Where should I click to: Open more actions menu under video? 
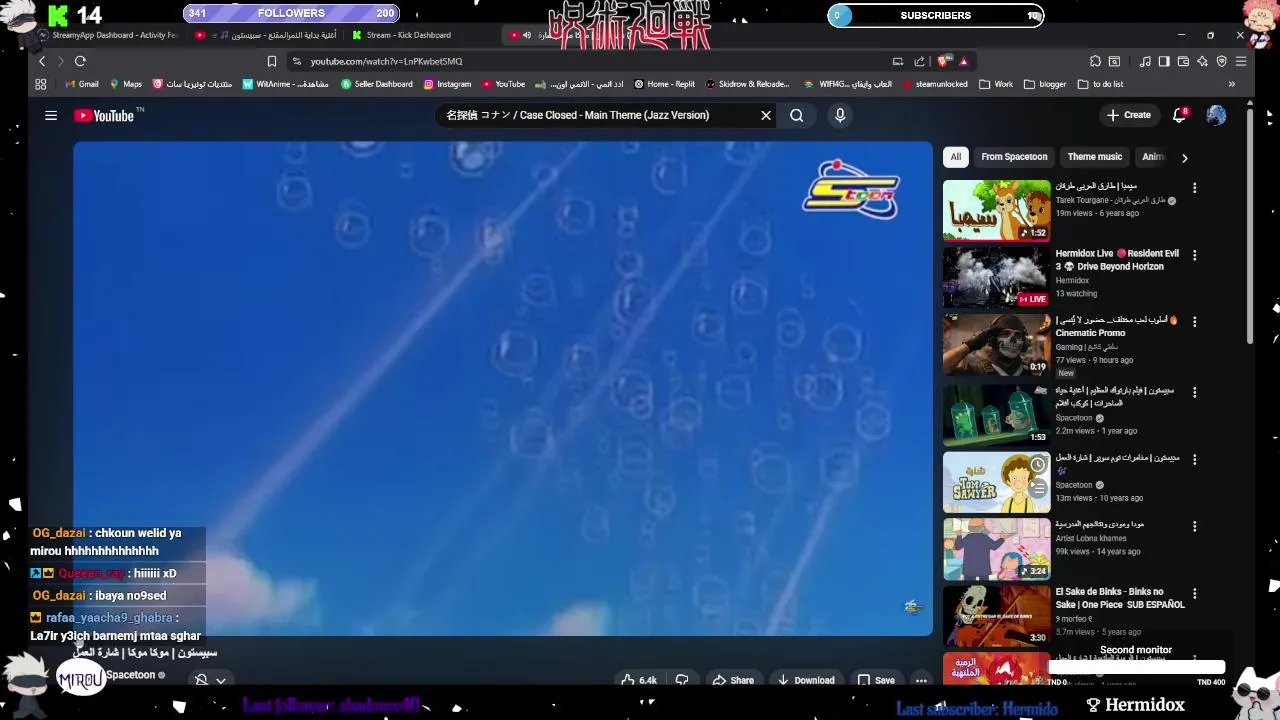pyautogui.click(x=921, y=680)
